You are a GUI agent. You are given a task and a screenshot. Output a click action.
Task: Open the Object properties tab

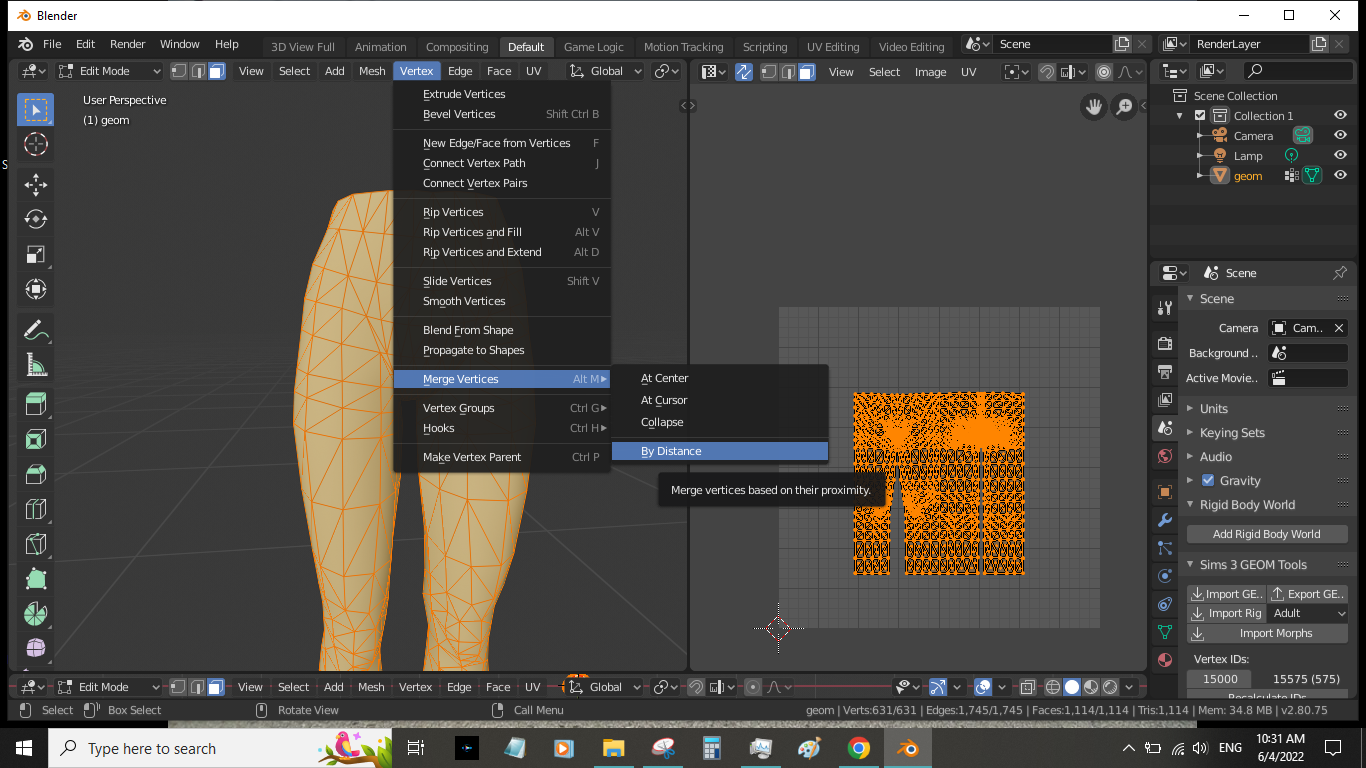(x=1164, y=492)
